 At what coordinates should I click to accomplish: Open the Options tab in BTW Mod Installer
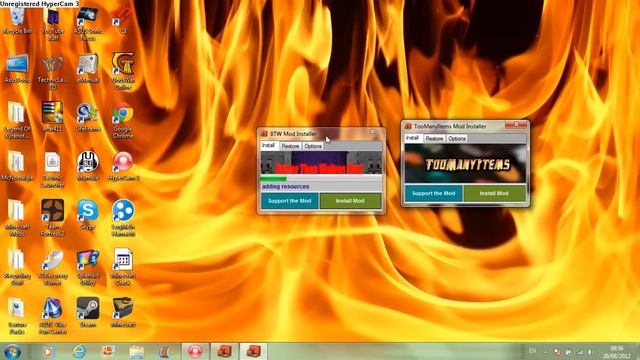click(x=313, y=146)
